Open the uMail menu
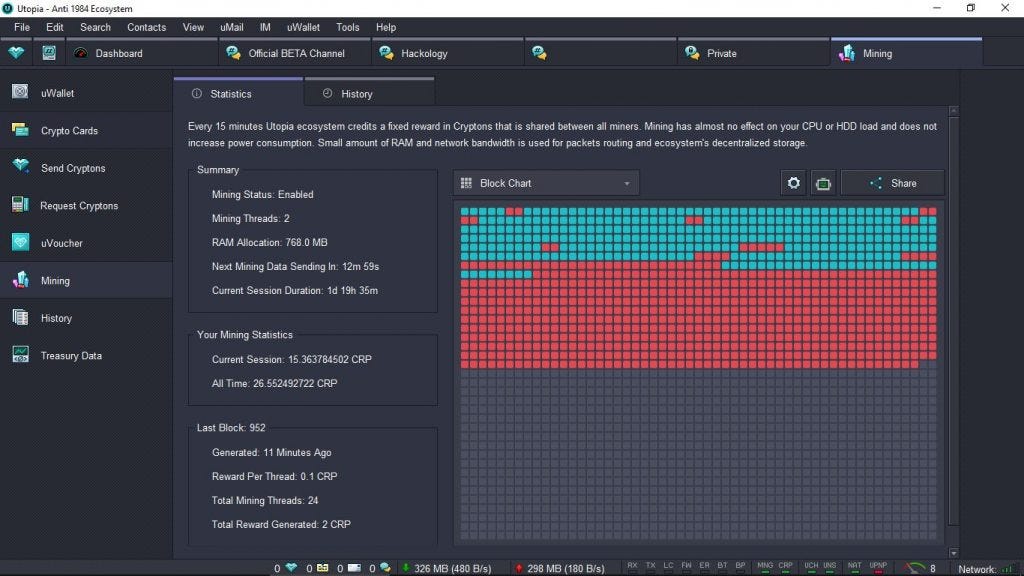This screenshot has width=1024, height=576. point(232,27)
